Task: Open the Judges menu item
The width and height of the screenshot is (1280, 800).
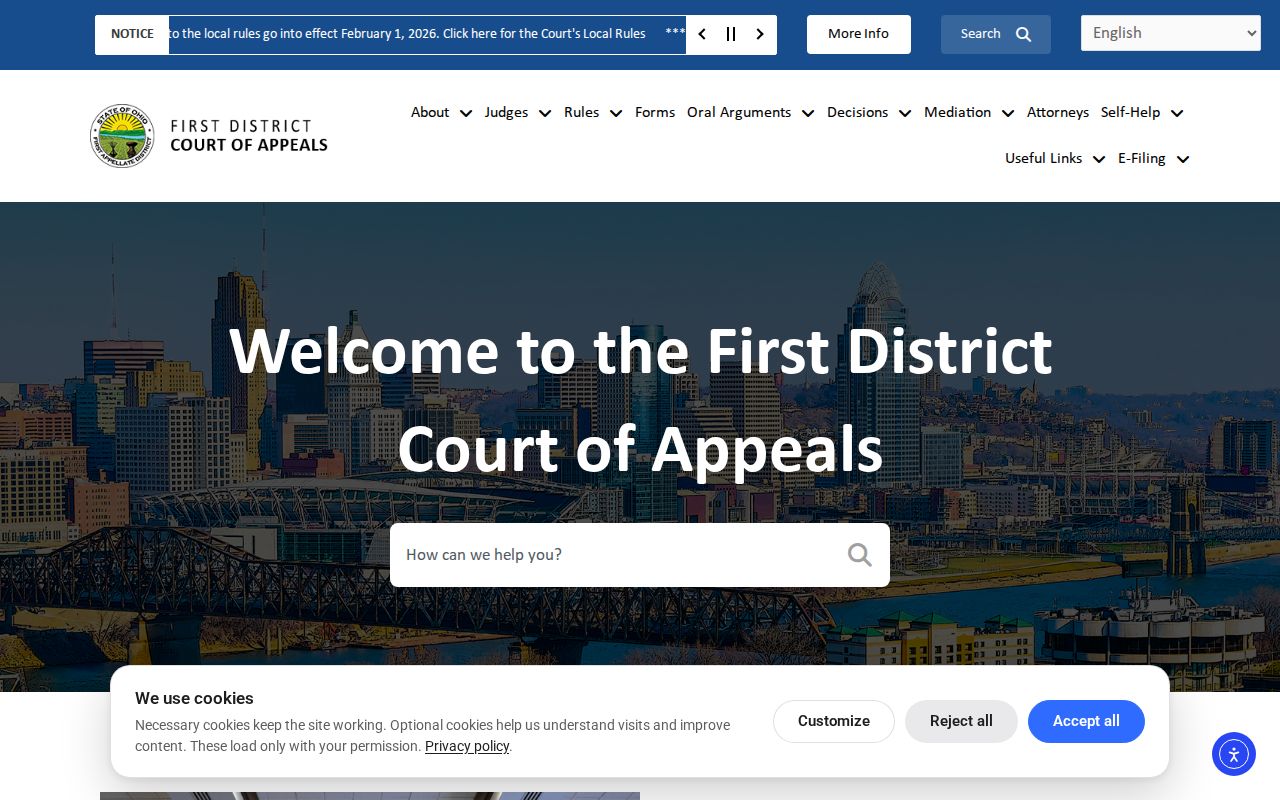Action: click(x=506, y=112)
